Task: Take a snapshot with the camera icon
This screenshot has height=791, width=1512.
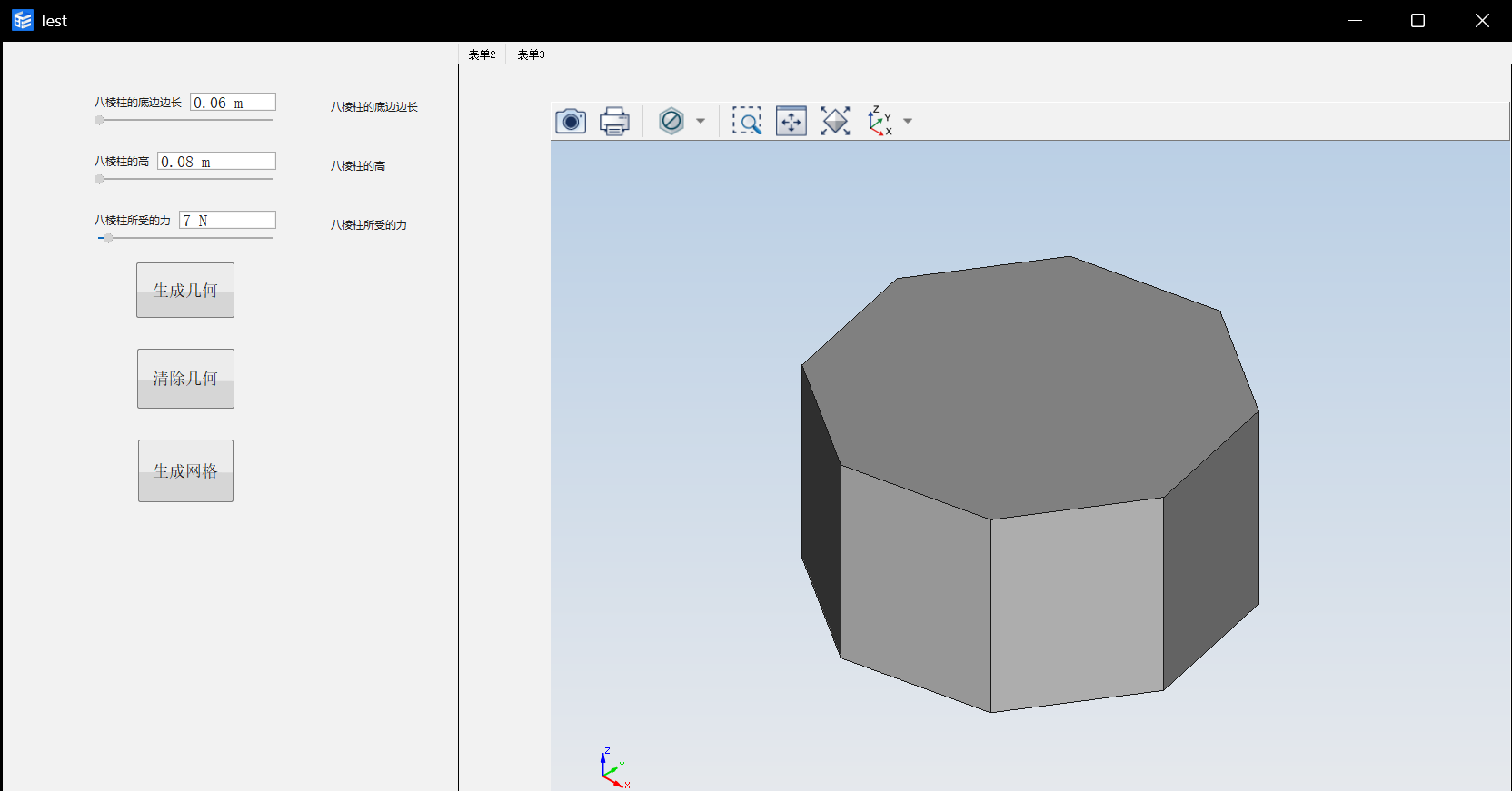Action: [571, 121]
